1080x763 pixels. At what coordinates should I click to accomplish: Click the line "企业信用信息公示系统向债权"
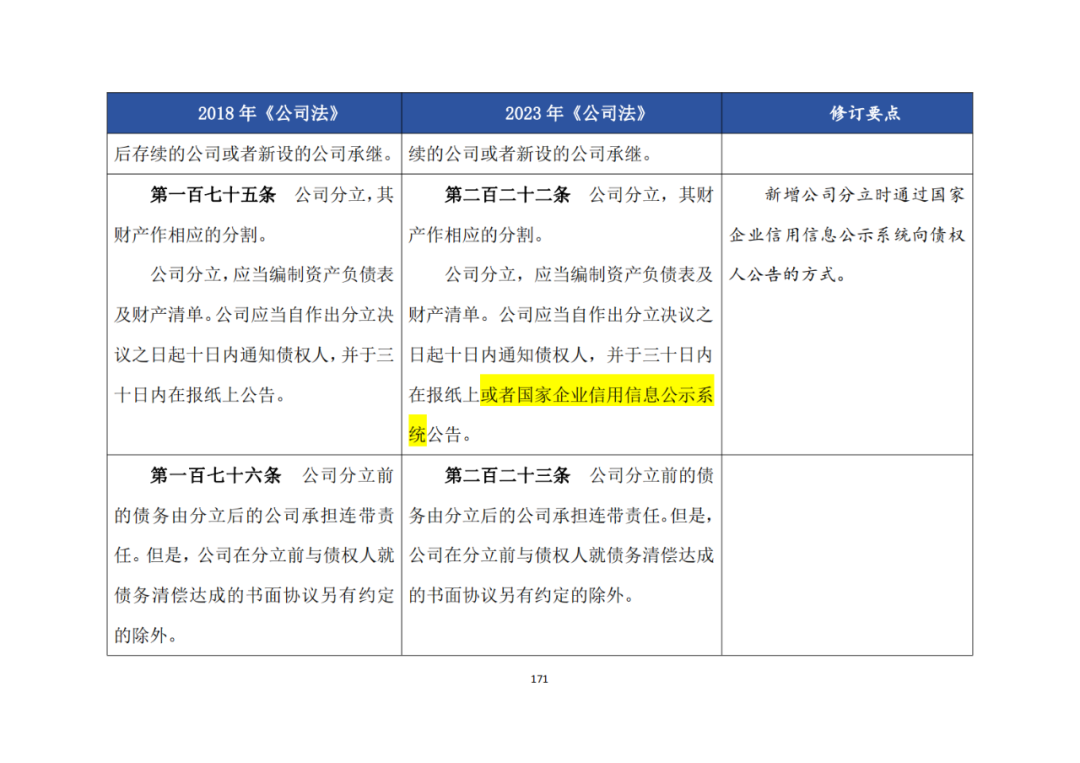847,235
